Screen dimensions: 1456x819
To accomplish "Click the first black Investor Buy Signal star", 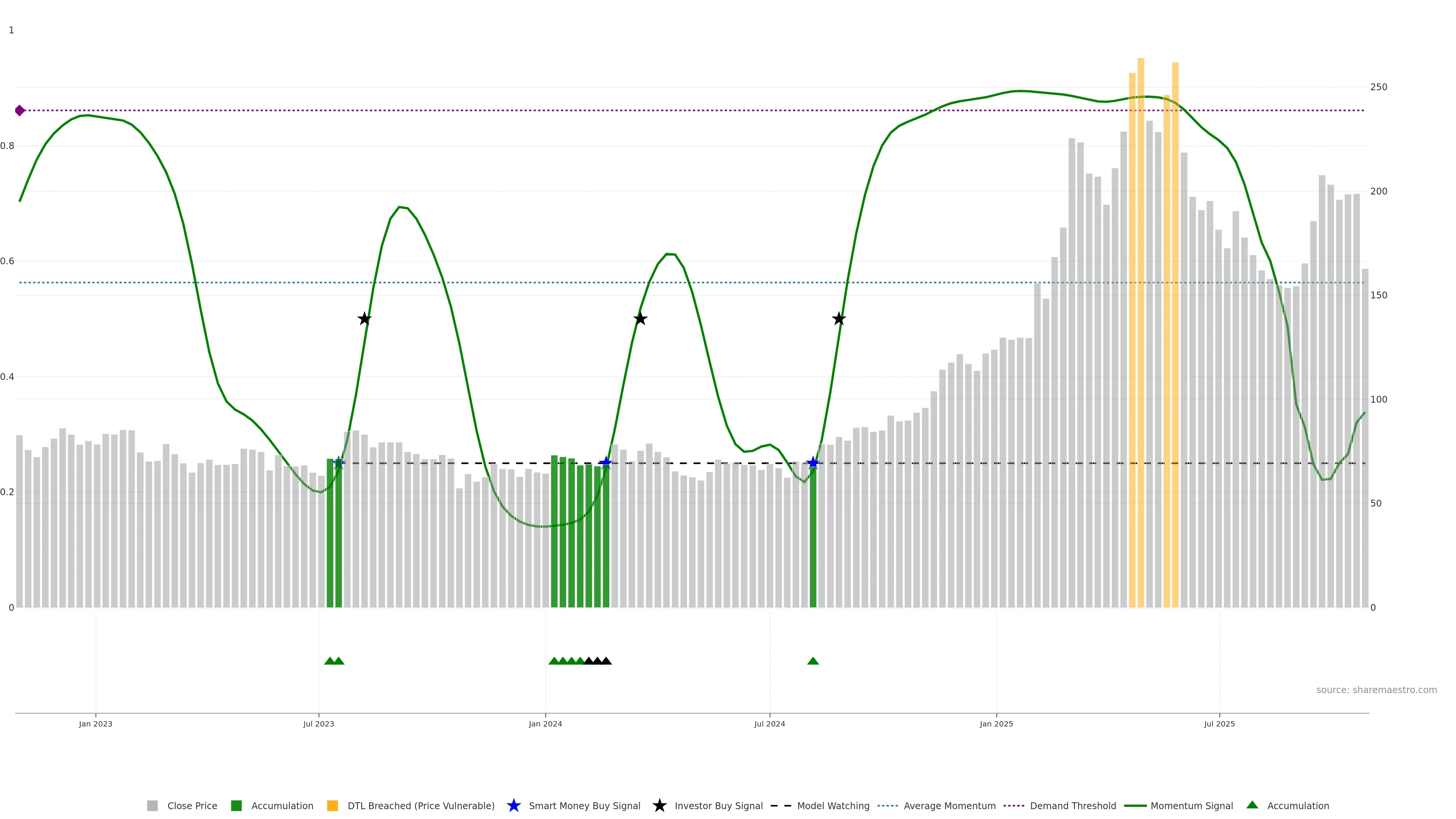I will (x=364, y=319).
